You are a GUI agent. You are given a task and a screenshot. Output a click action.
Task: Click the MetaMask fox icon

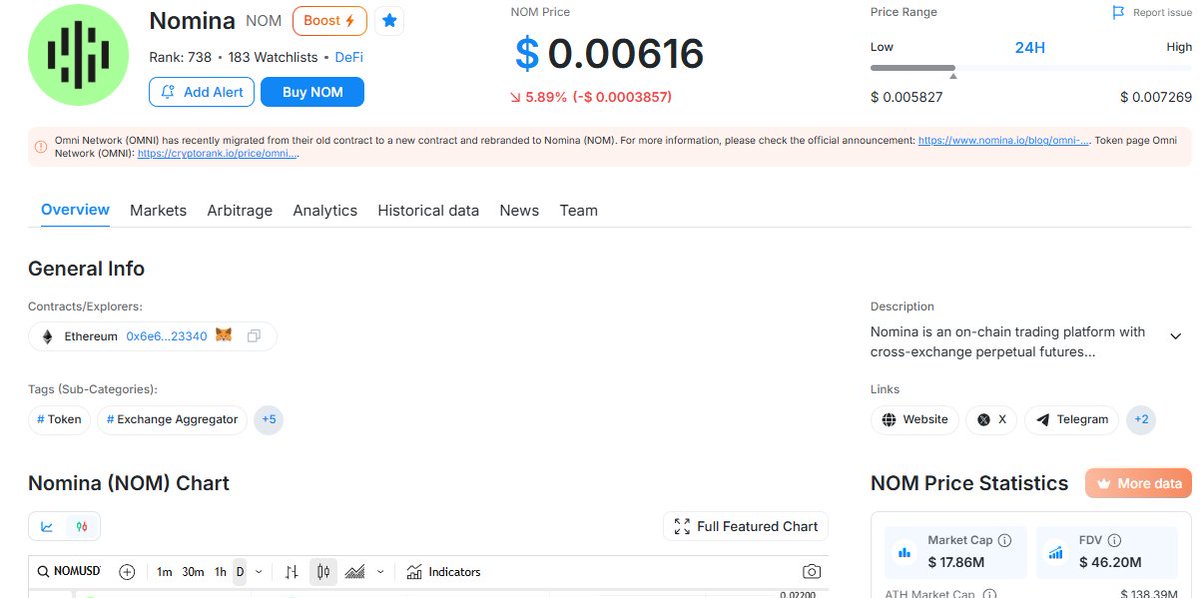(224, 336)
